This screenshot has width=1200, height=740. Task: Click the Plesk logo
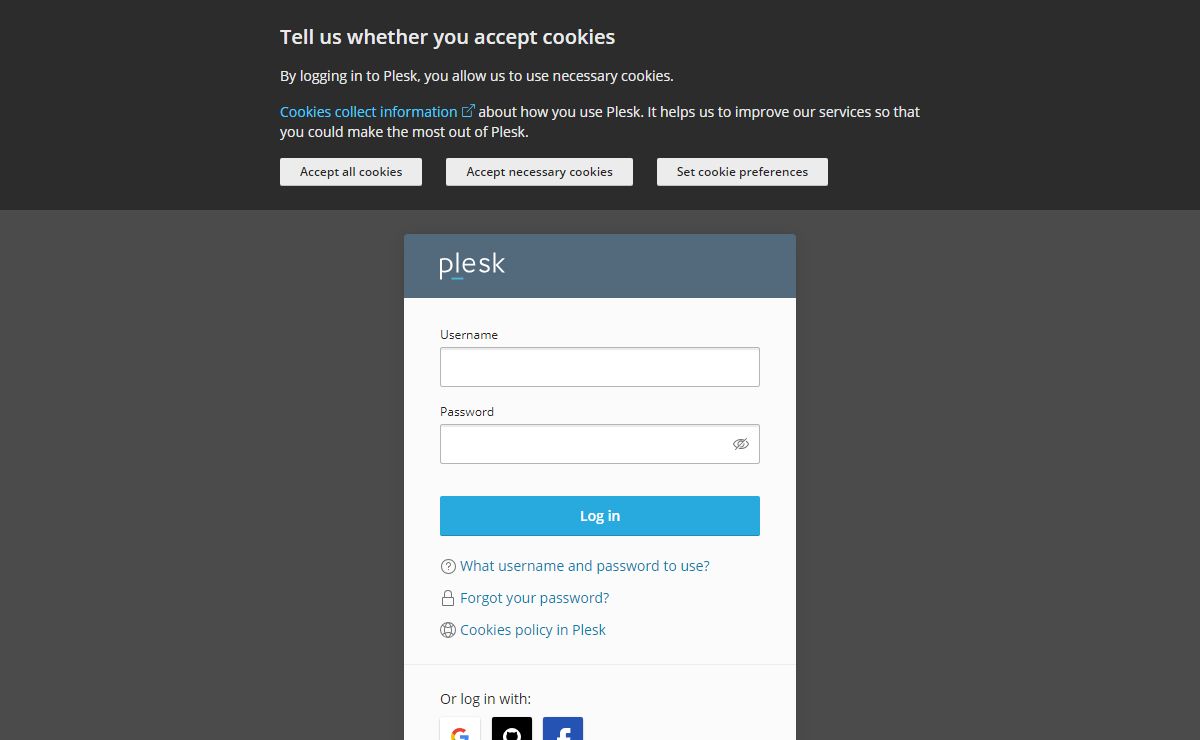click(x=472, y=266)
